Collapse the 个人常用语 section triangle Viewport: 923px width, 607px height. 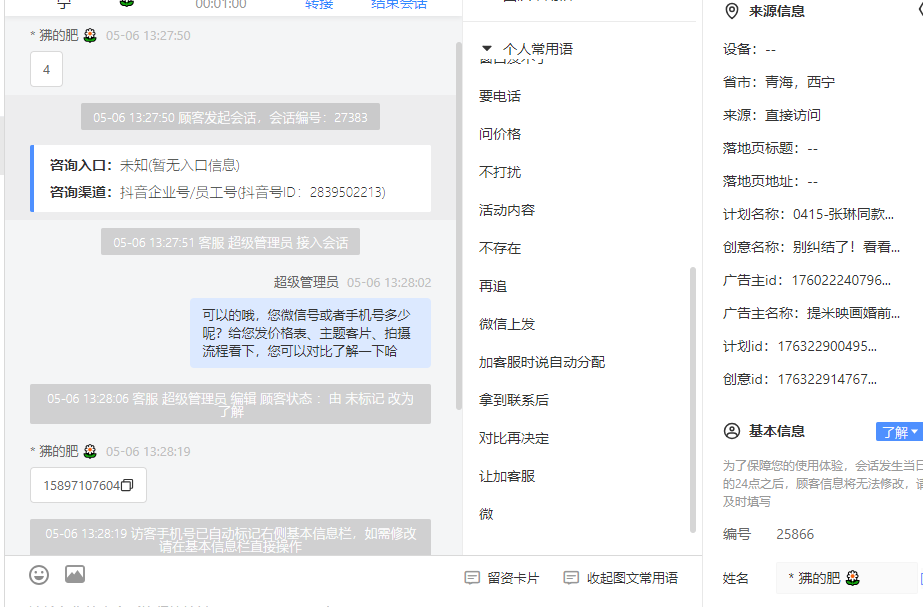tap(486, 49)
